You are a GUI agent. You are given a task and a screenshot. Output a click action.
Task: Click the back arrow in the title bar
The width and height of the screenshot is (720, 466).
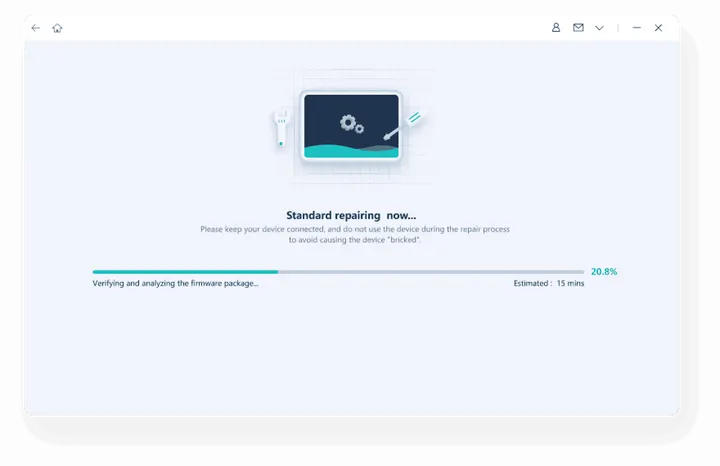(36, 28)
